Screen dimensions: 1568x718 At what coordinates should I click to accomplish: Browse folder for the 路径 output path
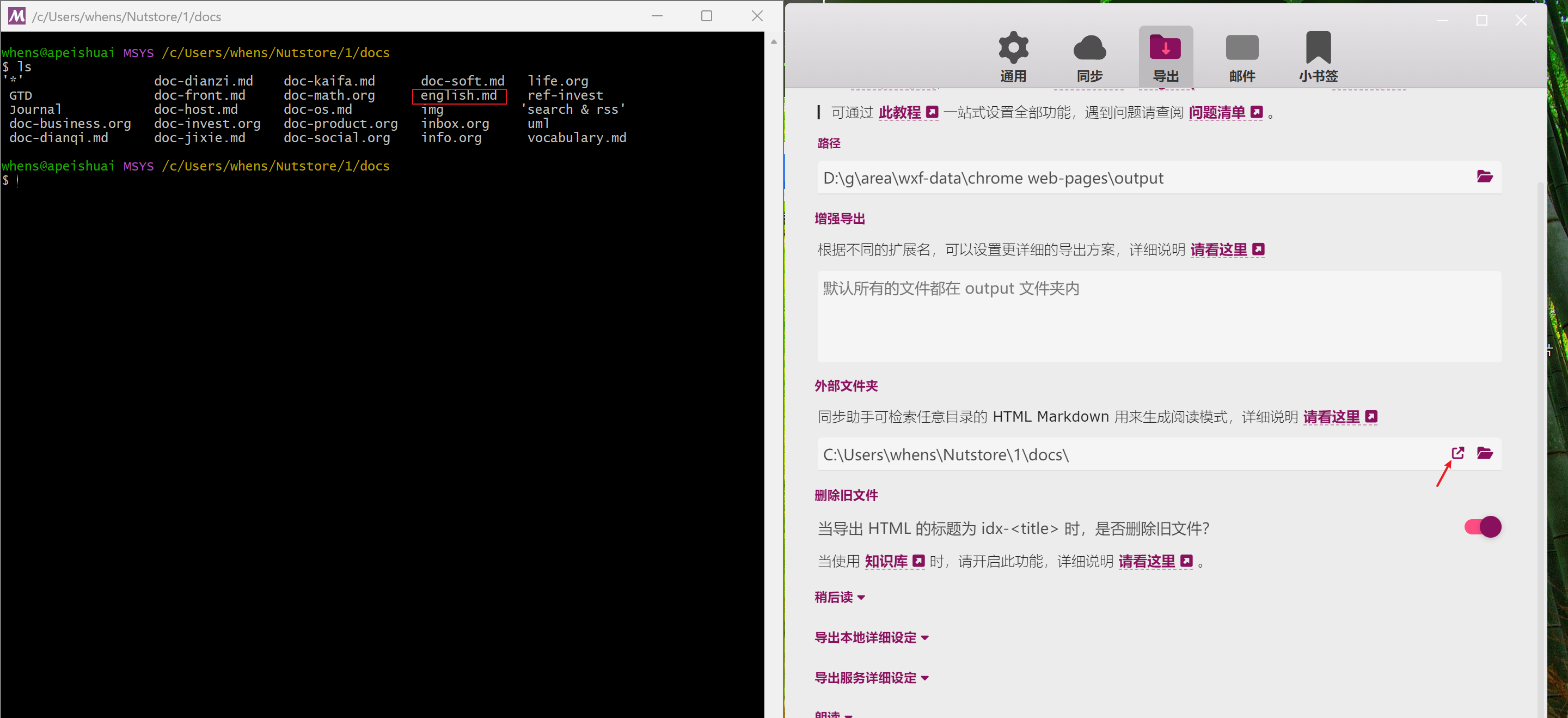[x=1485, y=177]
